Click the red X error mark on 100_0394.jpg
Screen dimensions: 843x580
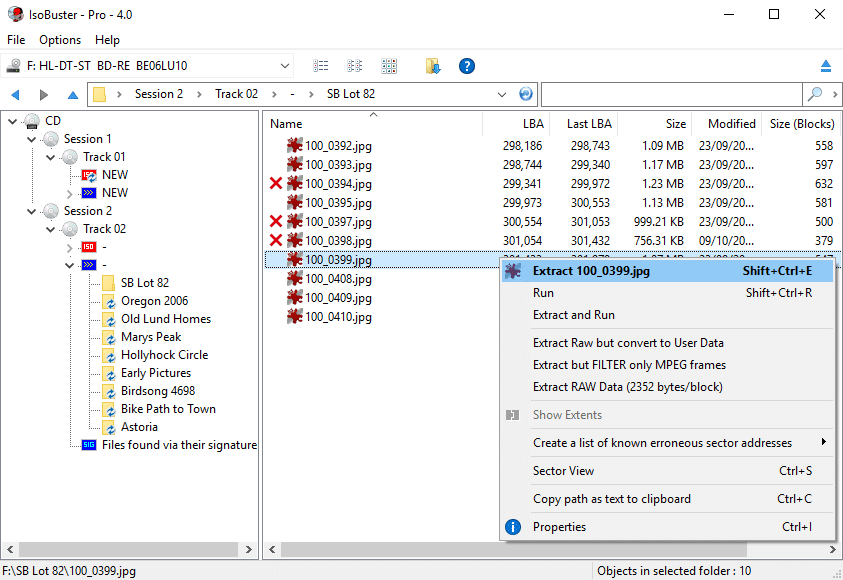[x=276, y=184]
